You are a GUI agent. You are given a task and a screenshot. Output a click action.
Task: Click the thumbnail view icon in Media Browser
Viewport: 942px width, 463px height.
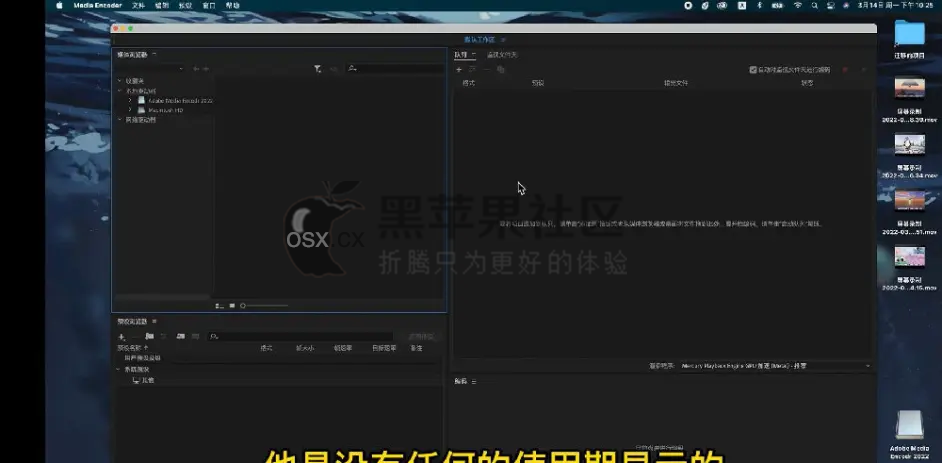pos(232,306)
